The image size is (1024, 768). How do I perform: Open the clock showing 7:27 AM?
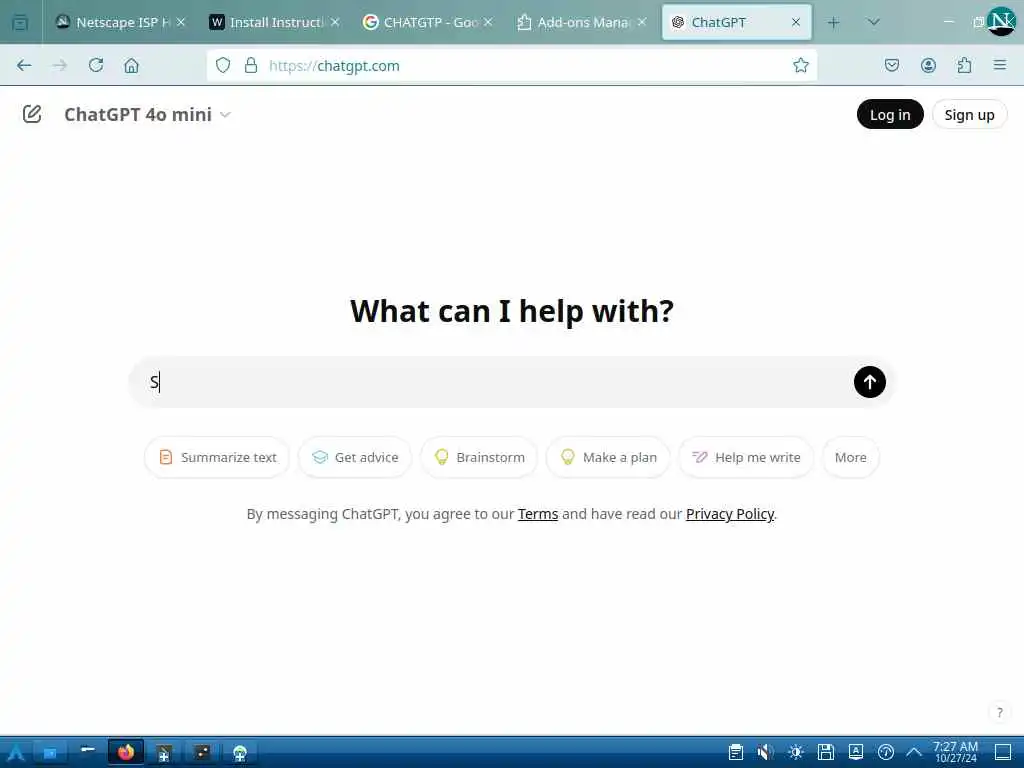955,752
